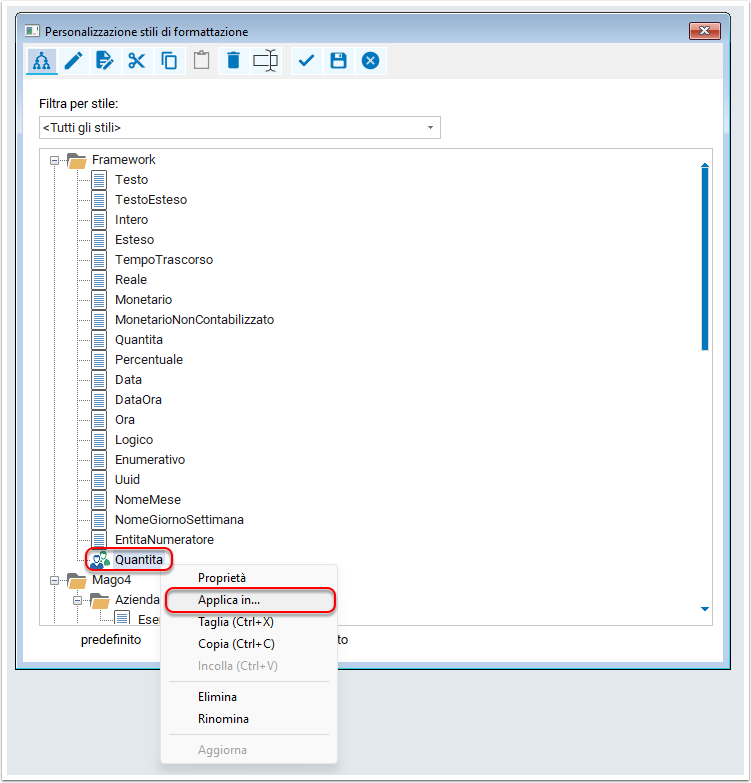
Task: Select the TestoEsteso style
Action: click(151, 200)
